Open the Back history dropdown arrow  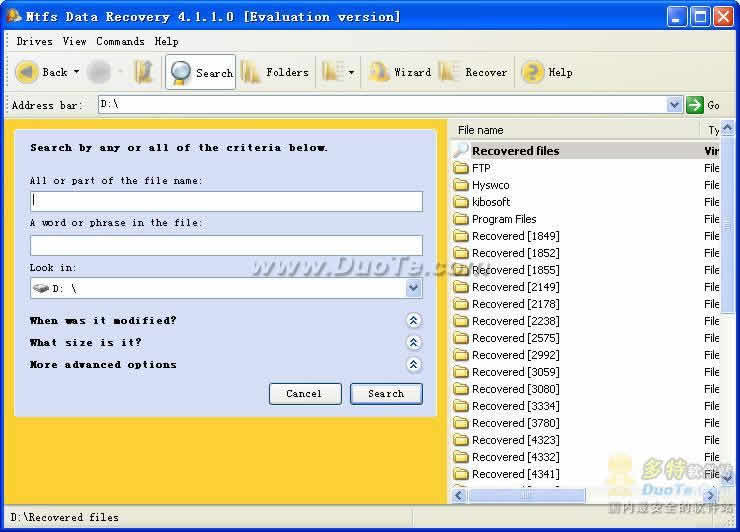pyautogui.click(x=76, y=72)
